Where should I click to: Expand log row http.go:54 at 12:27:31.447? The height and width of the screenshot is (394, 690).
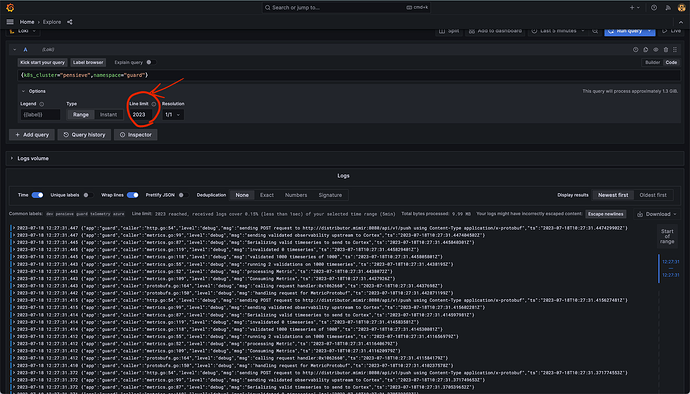point(14,228)
